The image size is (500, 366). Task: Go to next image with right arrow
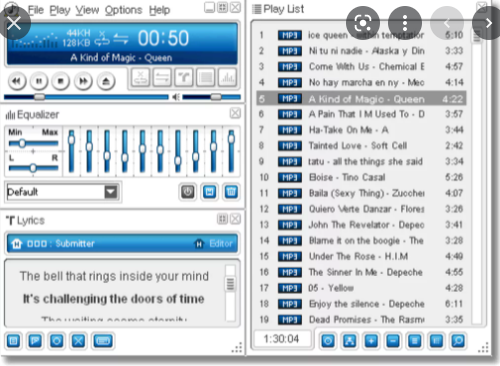click(488, 23)
